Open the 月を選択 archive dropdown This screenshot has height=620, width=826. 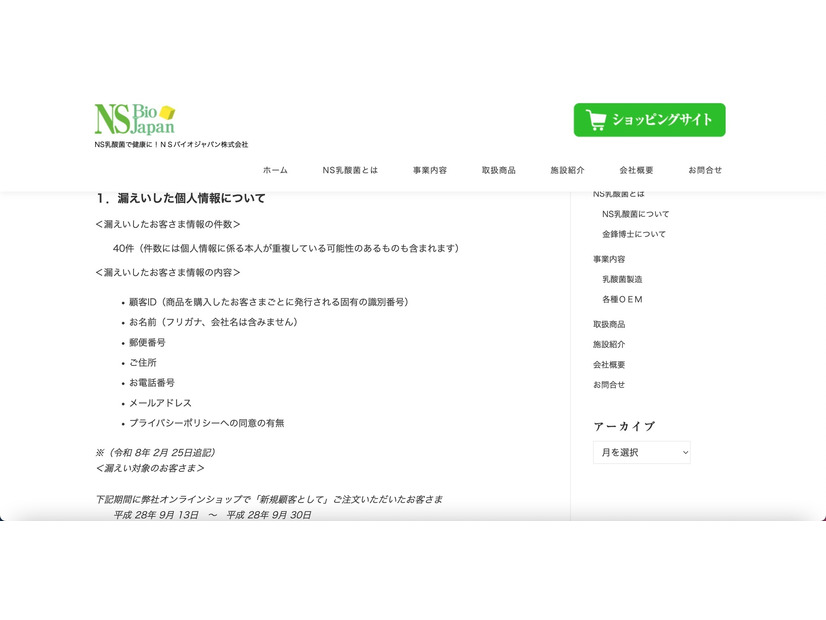(x=641, y=452)
